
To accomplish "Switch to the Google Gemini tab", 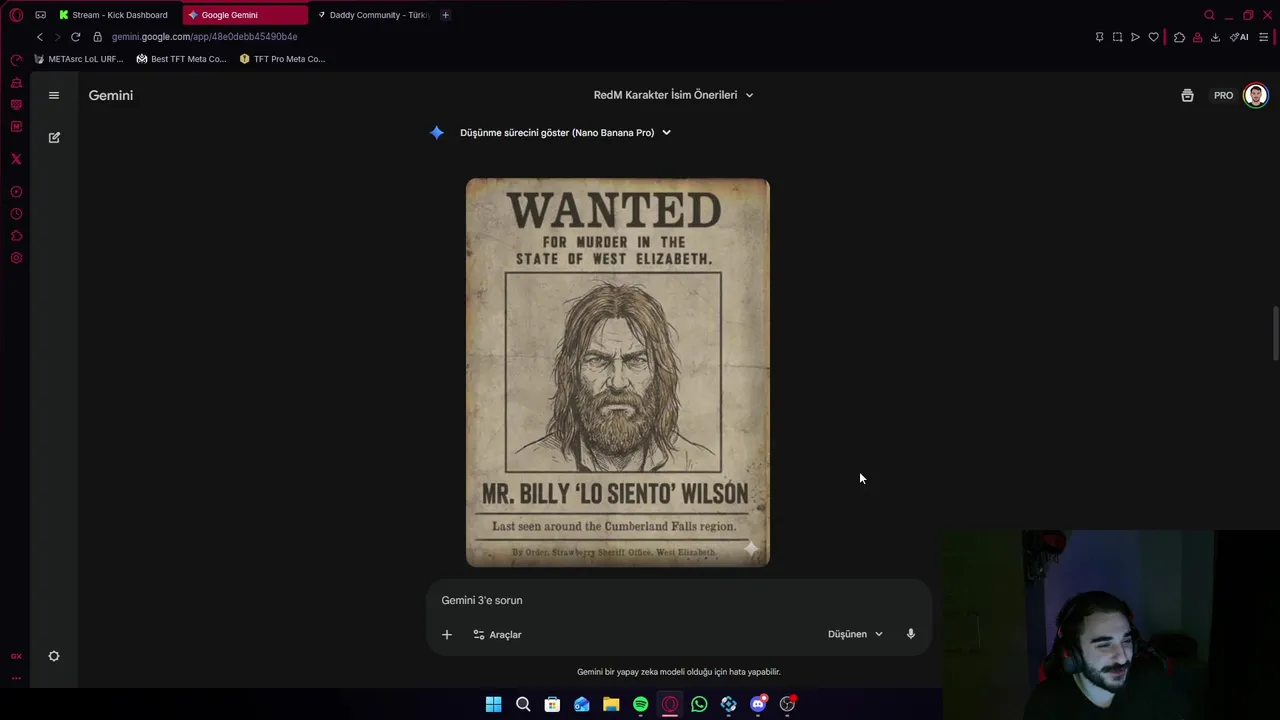I will click(x=245, y=15).
